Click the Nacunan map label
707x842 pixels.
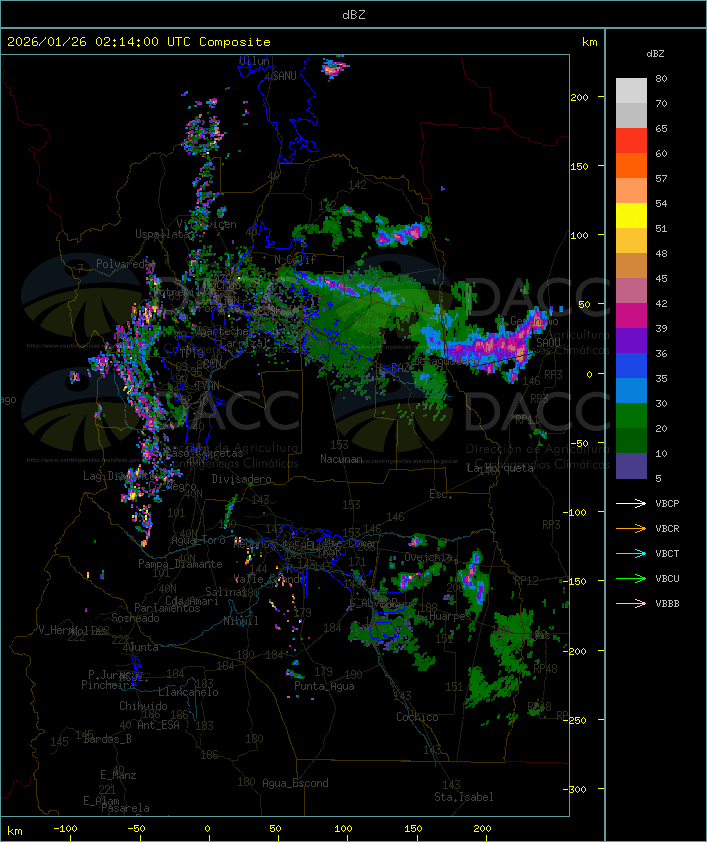pyautogui.click(x=341, y=459)
